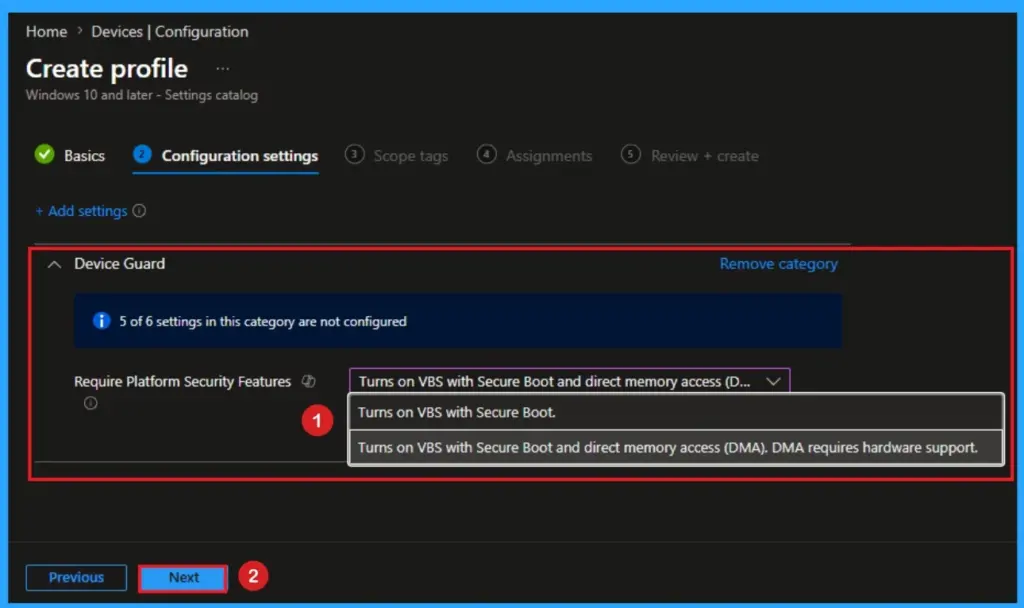Image resolution: width=1024 pixels, height=608 pixels.
Task: Click the Require Platform Security Features label
Action: point(182,381)
